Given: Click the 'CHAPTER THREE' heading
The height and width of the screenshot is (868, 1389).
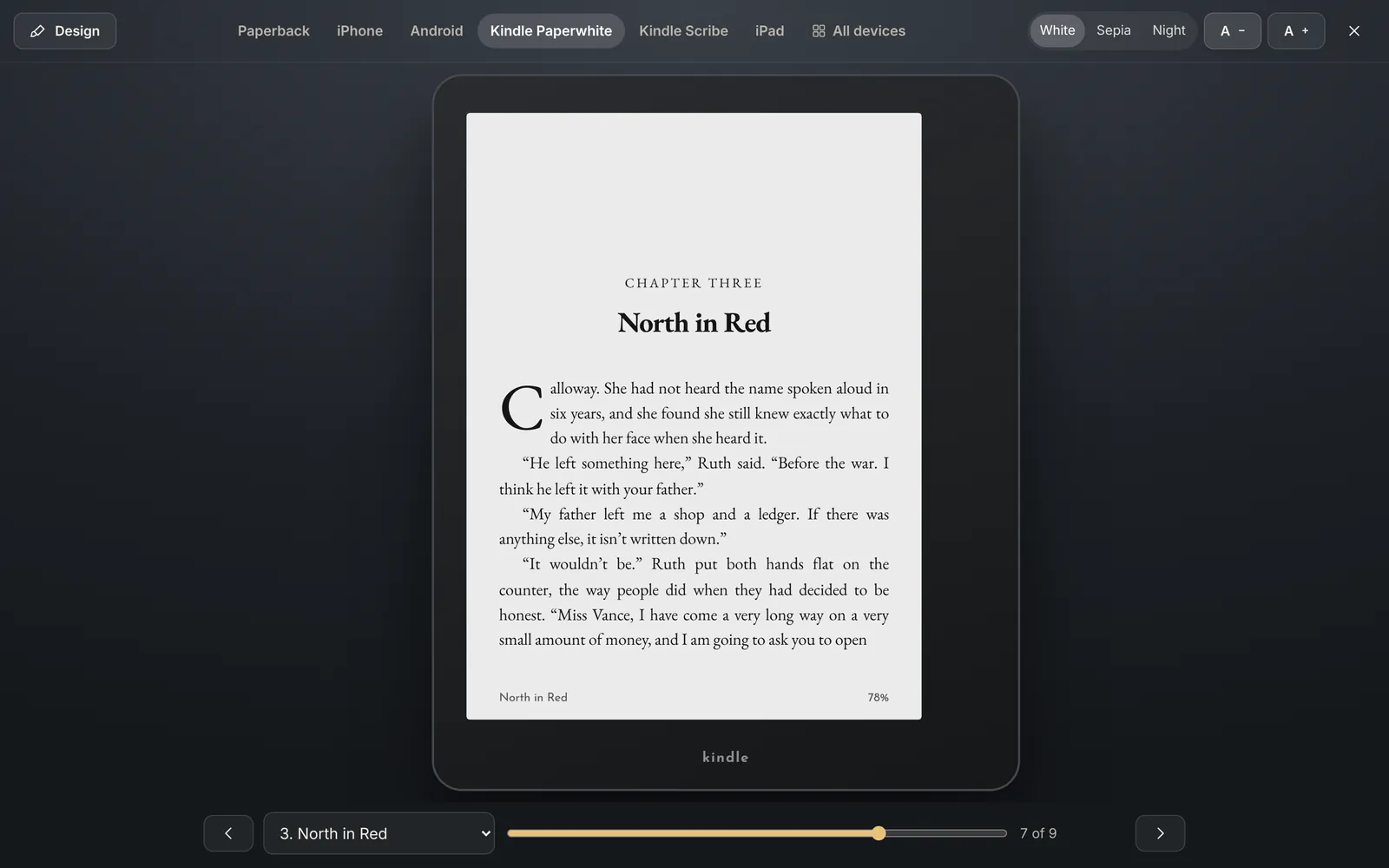Looking at the screenshot, I should pos(694,283).
